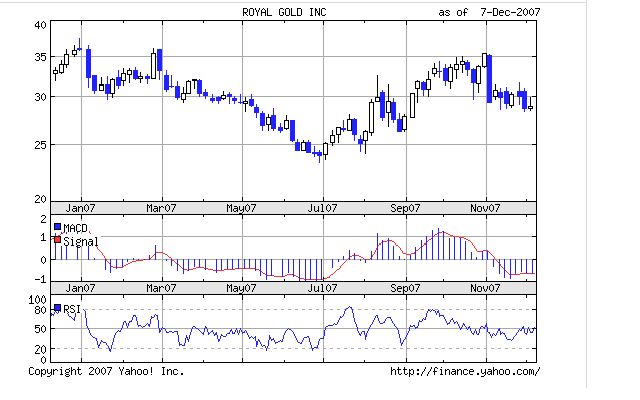The width and height of the screenshot is (640, 400).
Task: Click the MACD legend label
Action: click(76, 228)
